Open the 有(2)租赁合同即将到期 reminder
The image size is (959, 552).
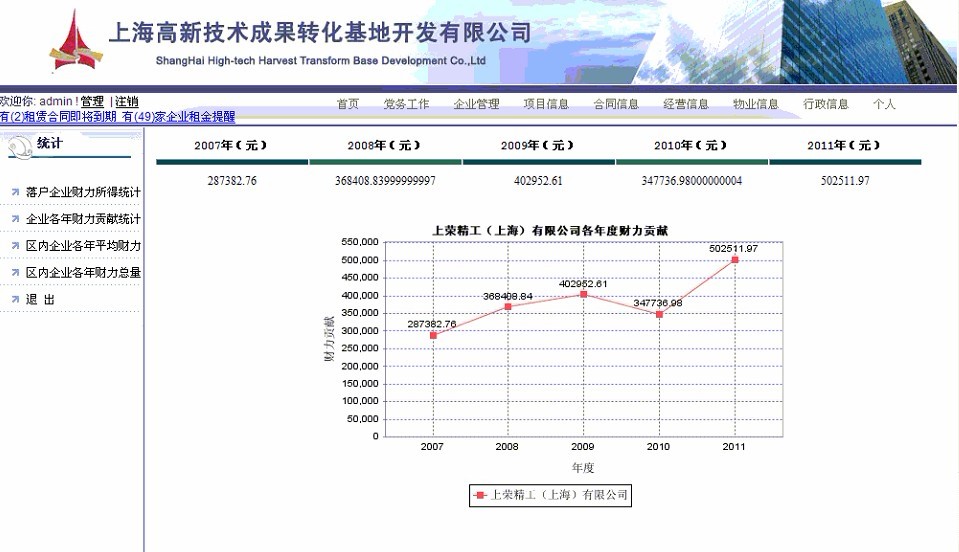point(58,116)
